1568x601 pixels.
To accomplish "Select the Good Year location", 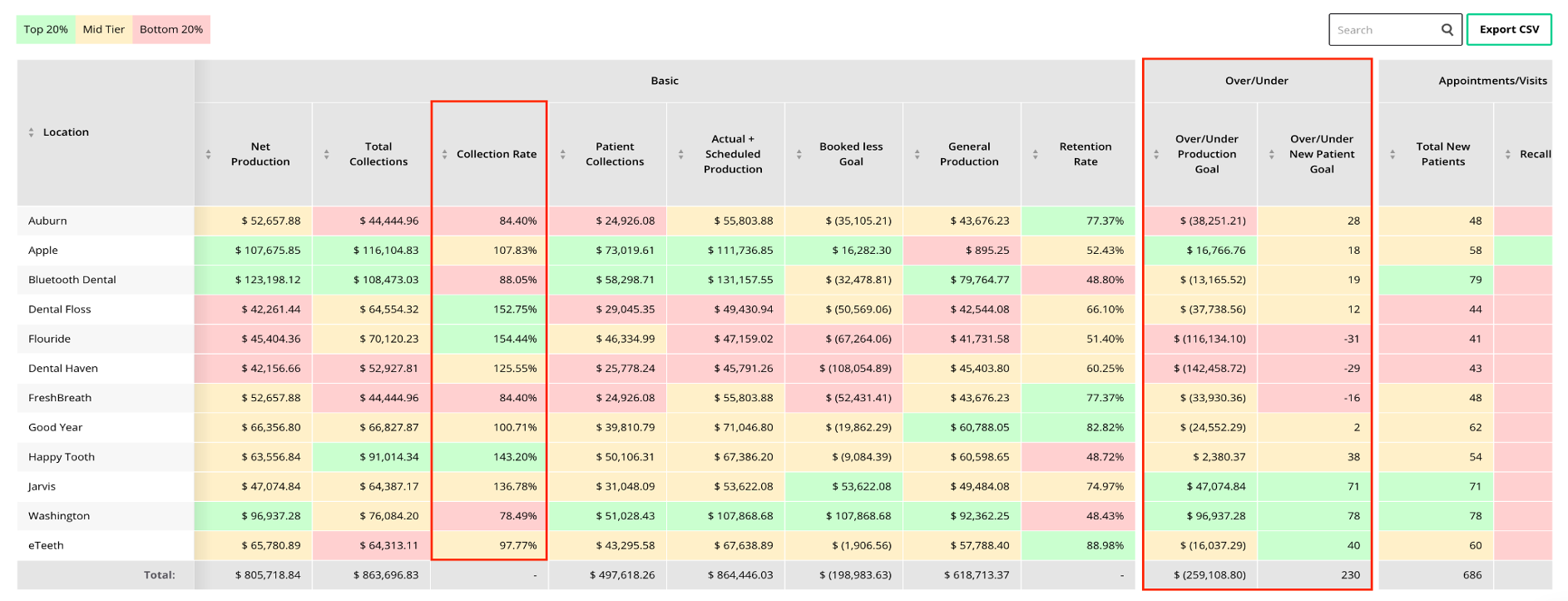I will (x=105, y=427).
